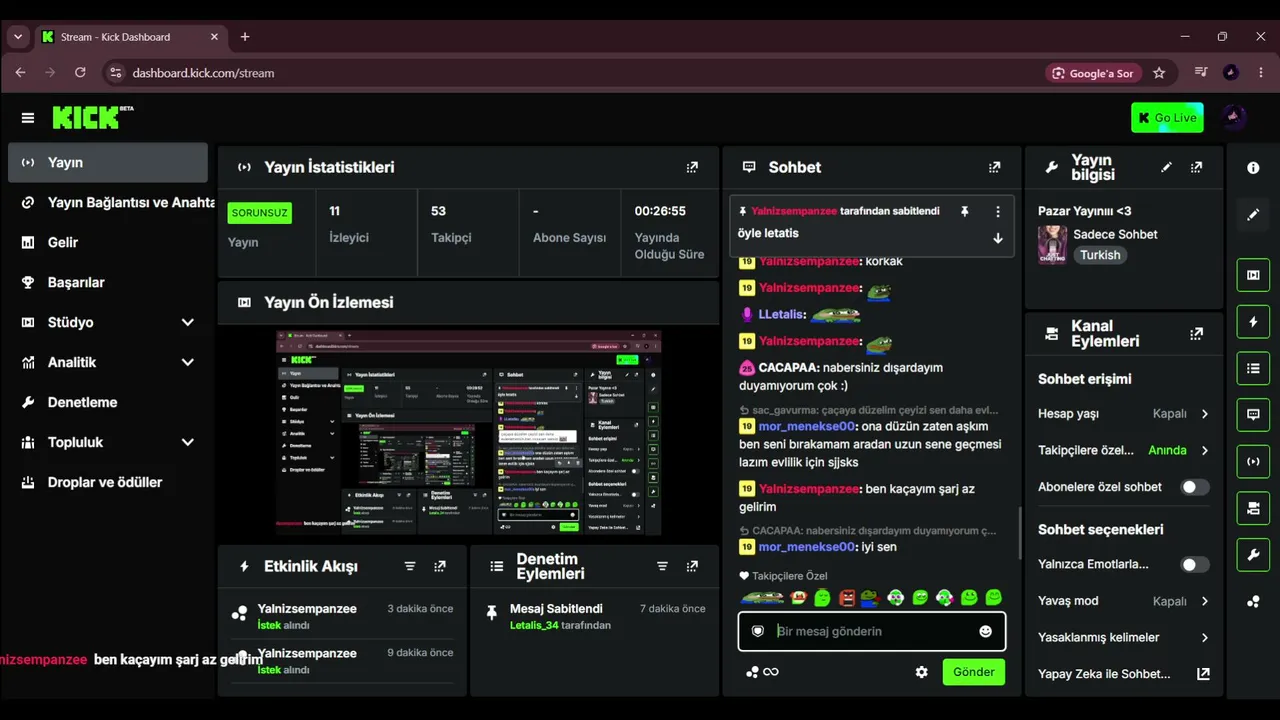This screenshot has width=1280, height=720.
Task: Click the Sadece Sohbet category thumbnail
Action: click(1052, 245)
